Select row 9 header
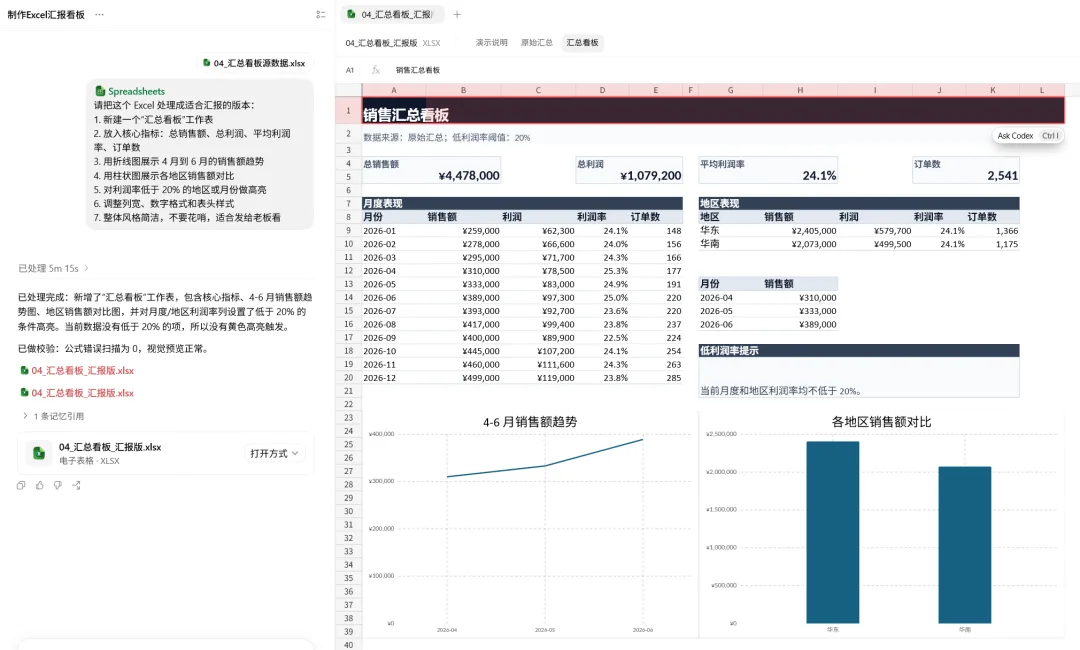 click(349, 231)
